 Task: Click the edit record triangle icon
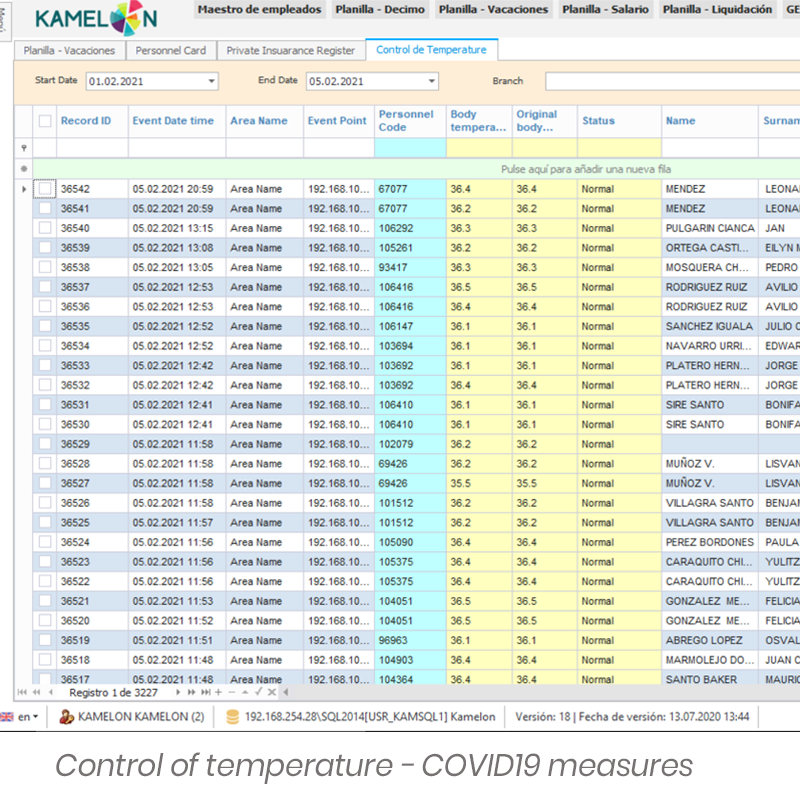pyautogui.click(x=245, y=692)
